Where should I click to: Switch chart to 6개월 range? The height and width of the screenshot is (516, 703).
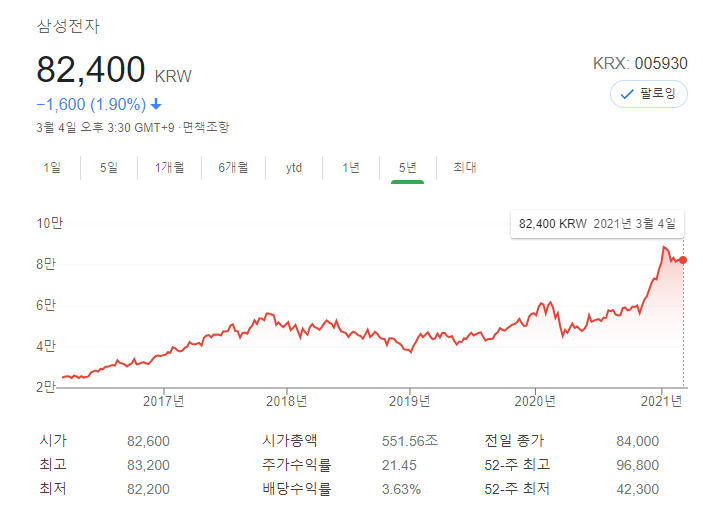click(233, 168)
